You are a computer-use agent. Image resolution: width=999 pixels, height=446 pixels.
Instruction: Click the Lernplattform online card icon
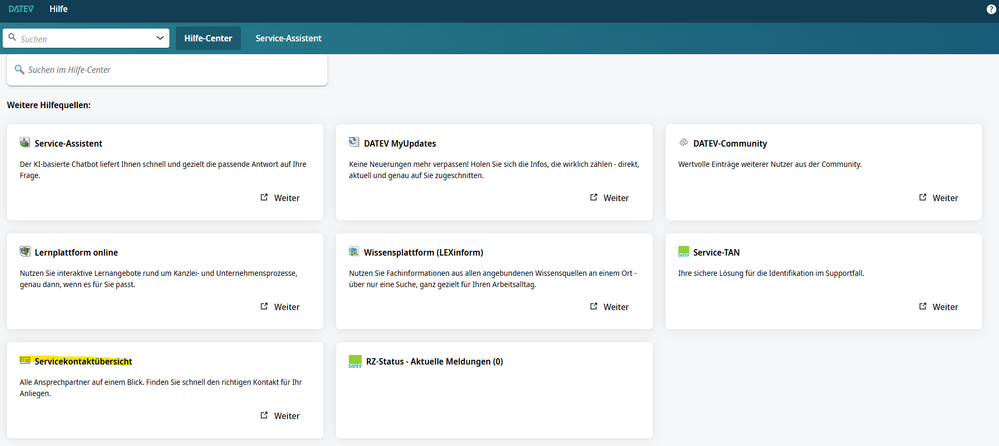(x=25, y=251)
